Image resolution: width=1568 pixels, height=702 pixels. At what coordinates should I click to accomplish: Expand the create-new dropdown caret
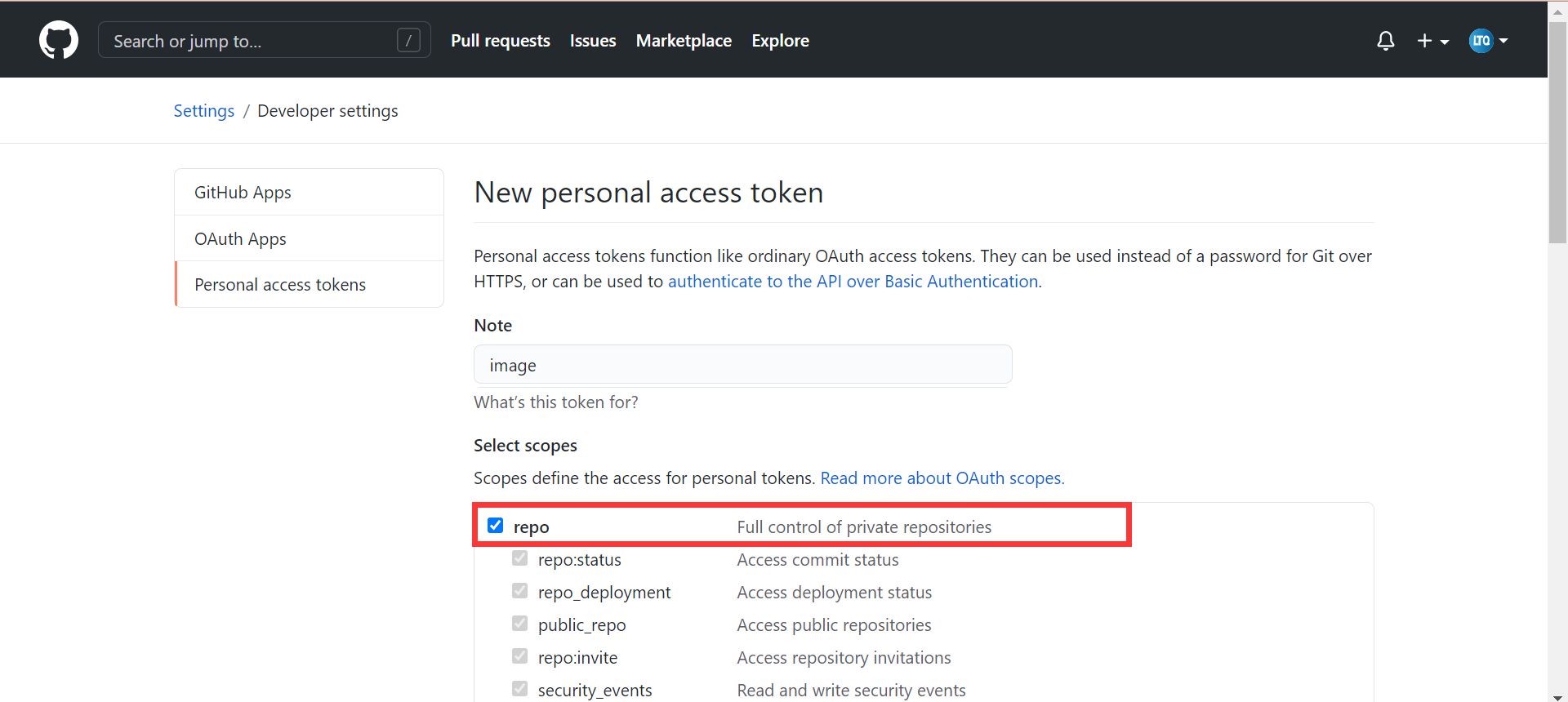tap(1445, 42)
